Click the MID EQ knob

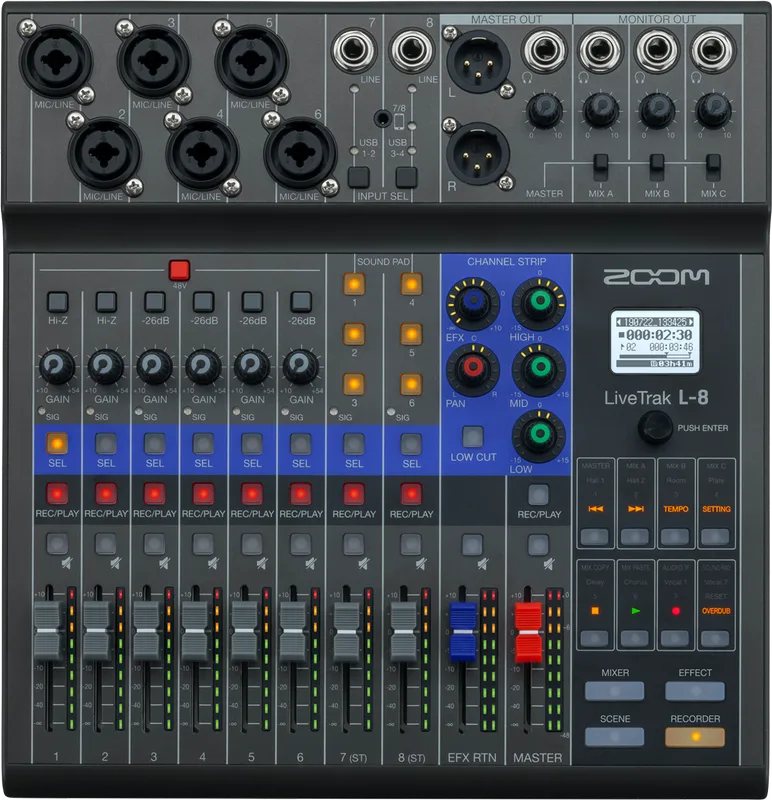pos(539,367)
